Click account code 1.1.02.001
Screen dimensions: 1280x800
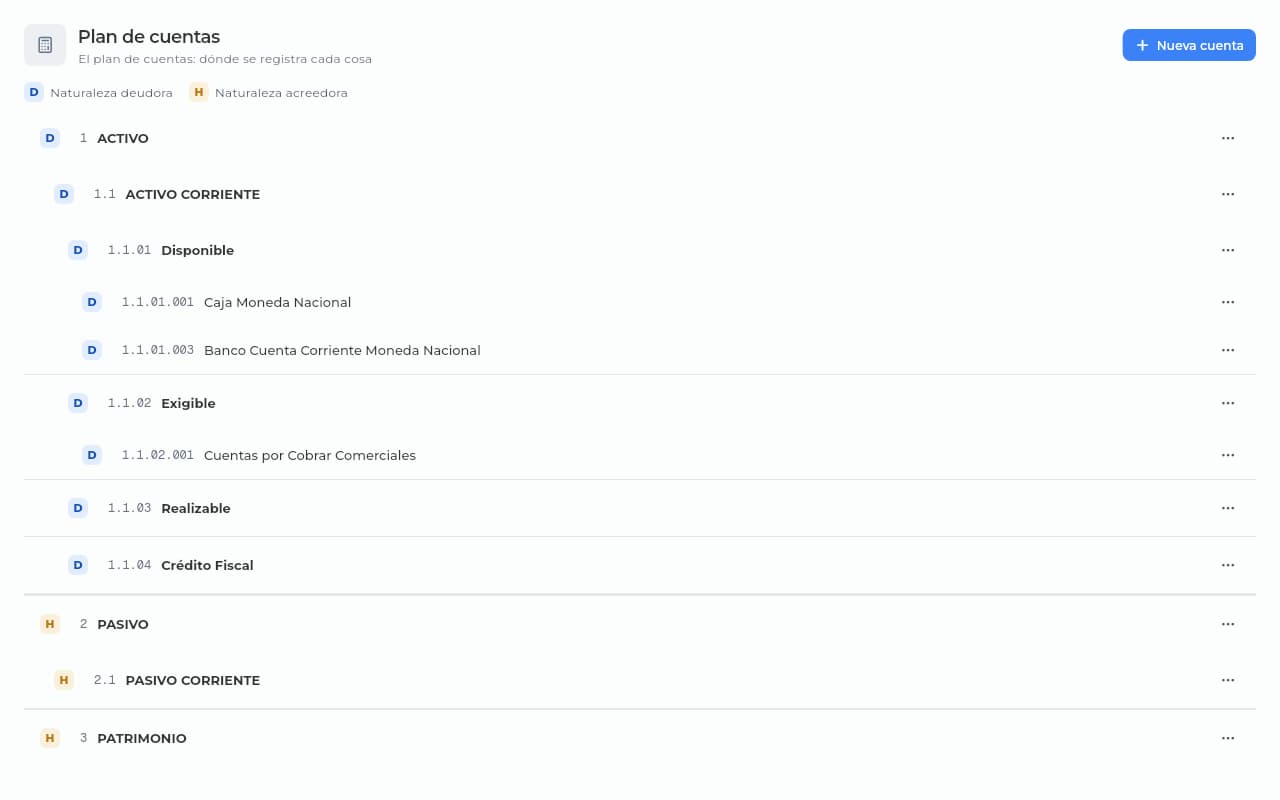(x=158, y=455)
